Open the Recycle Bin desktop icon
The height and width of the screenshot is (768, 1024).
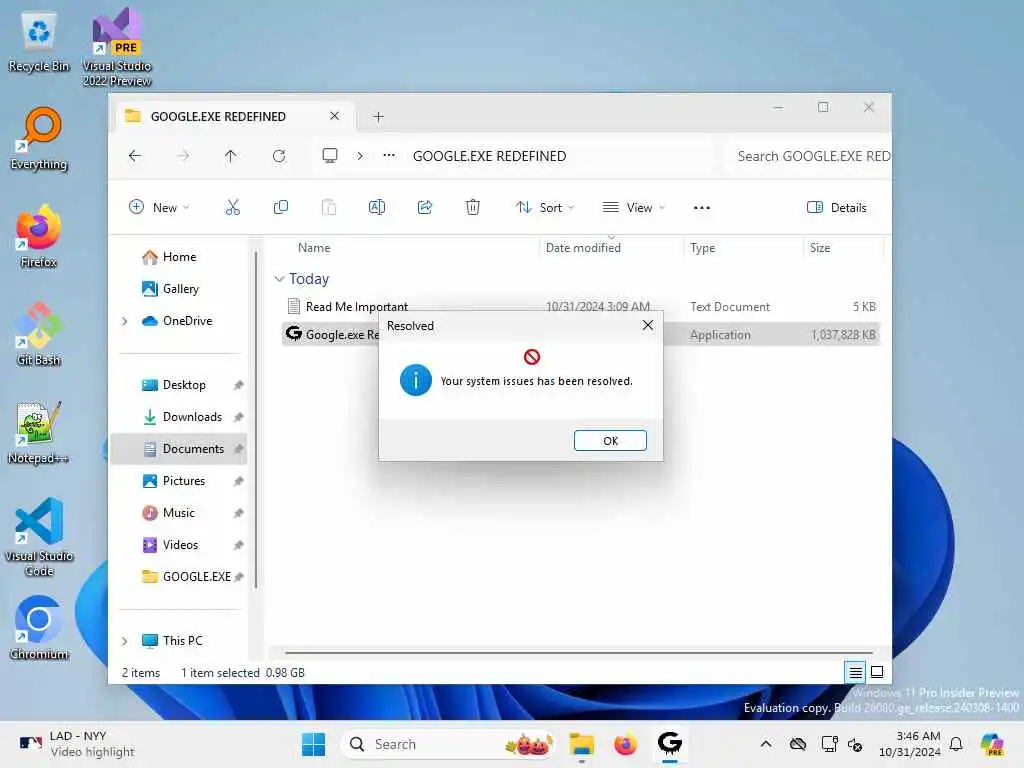pyautogui.click(x=39, y=42)
